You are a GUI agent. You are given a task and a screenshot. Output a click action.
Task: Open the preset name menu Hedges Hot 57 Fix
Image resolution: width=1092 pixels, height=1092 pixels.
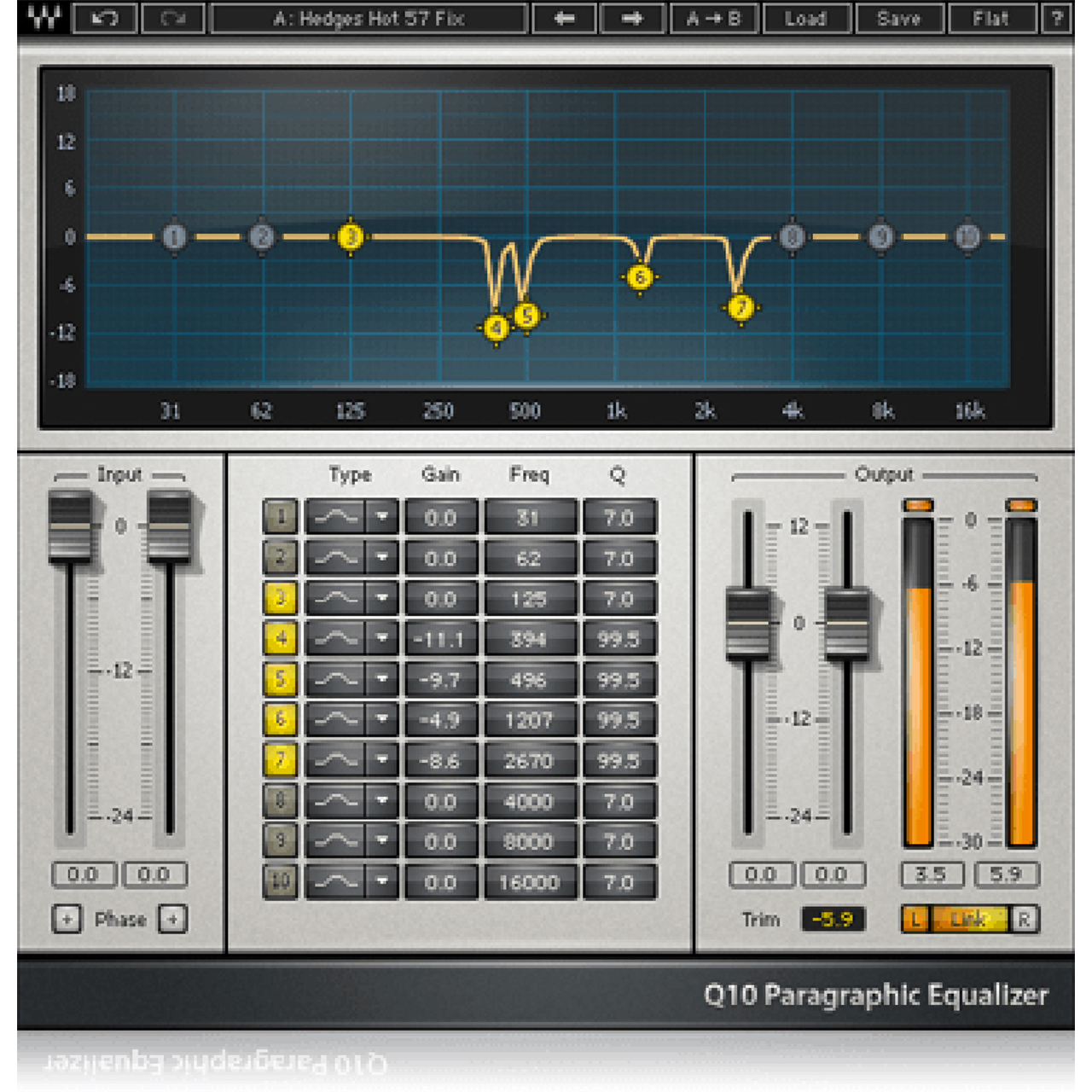click(x=369, y=18)
